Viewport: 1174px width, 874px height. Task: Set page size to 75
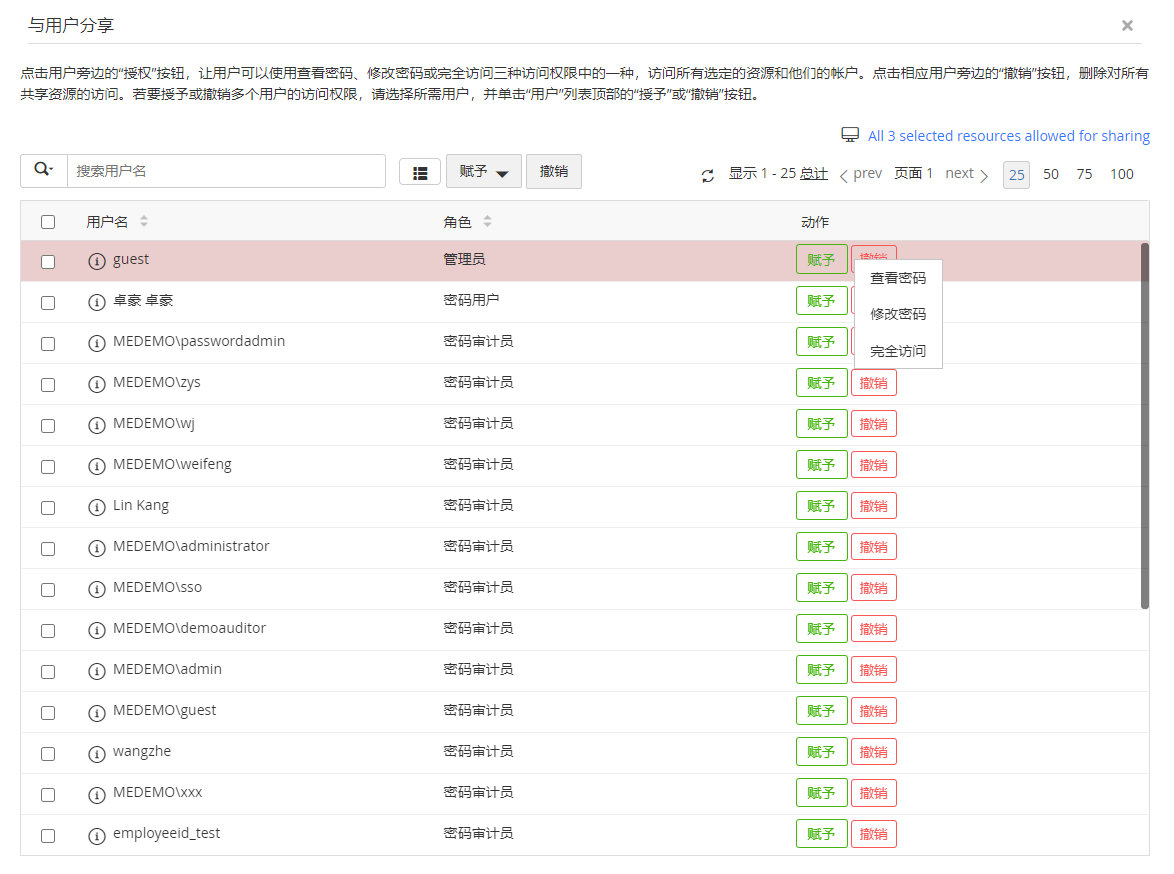pyautogui.click(x=1084, y=174)
